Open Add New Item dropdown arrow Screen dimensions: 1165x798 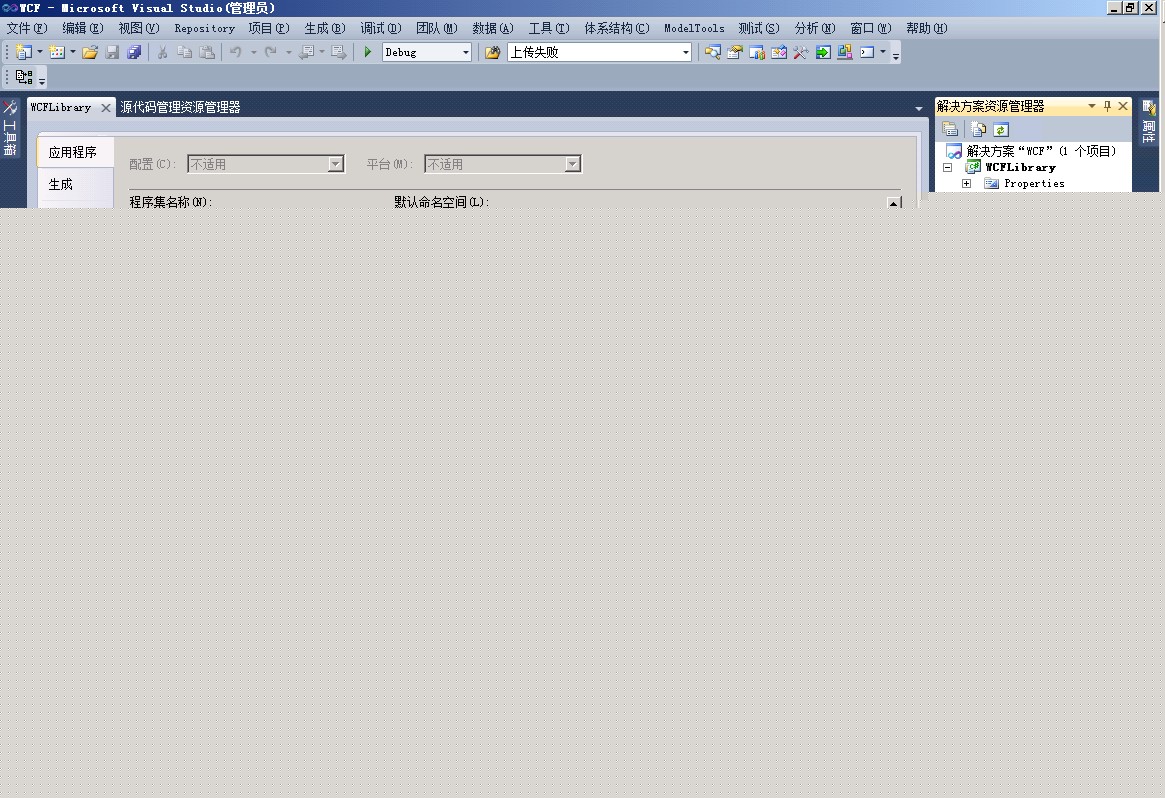pos(73,52)
